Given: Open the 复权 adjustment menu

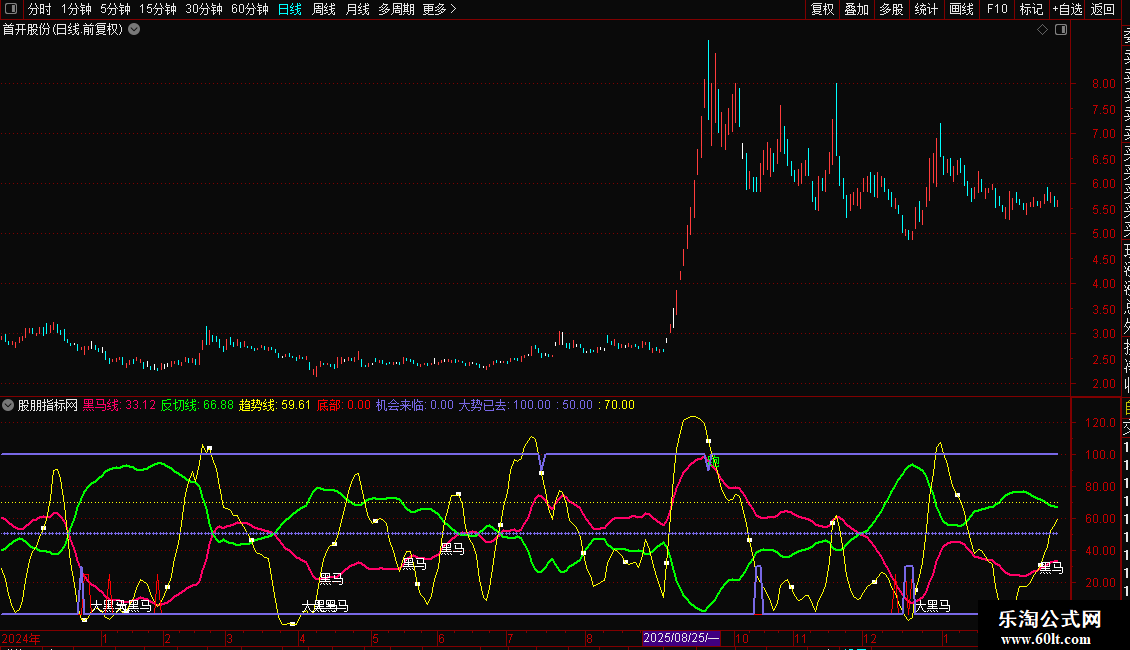Looking at the screenshot, I should pos(822,10).
